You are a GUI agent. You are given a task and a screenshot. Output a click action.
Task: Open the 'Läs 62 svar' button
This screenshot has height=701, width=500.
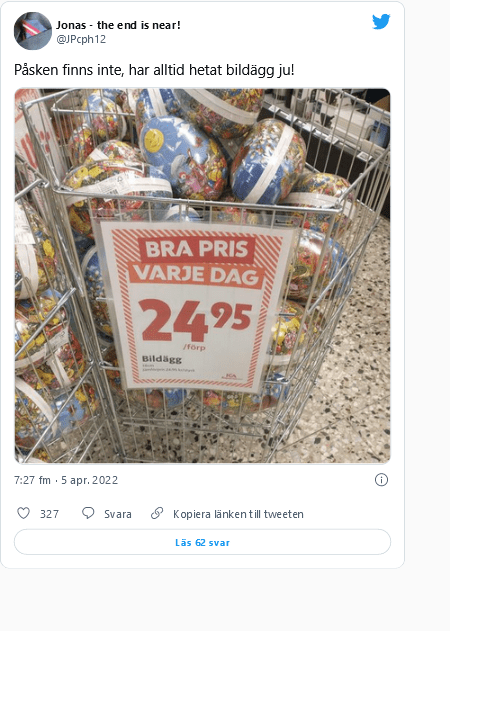tap(202, 542)
